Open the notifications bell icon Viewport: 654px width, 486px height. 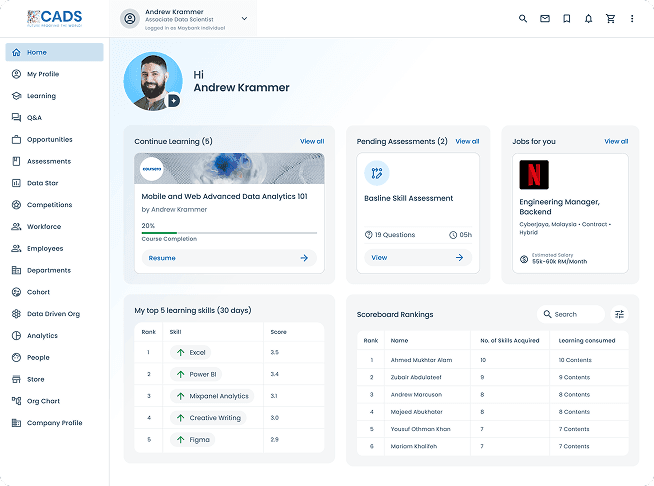pyautogui.click(x=588, y=19)
